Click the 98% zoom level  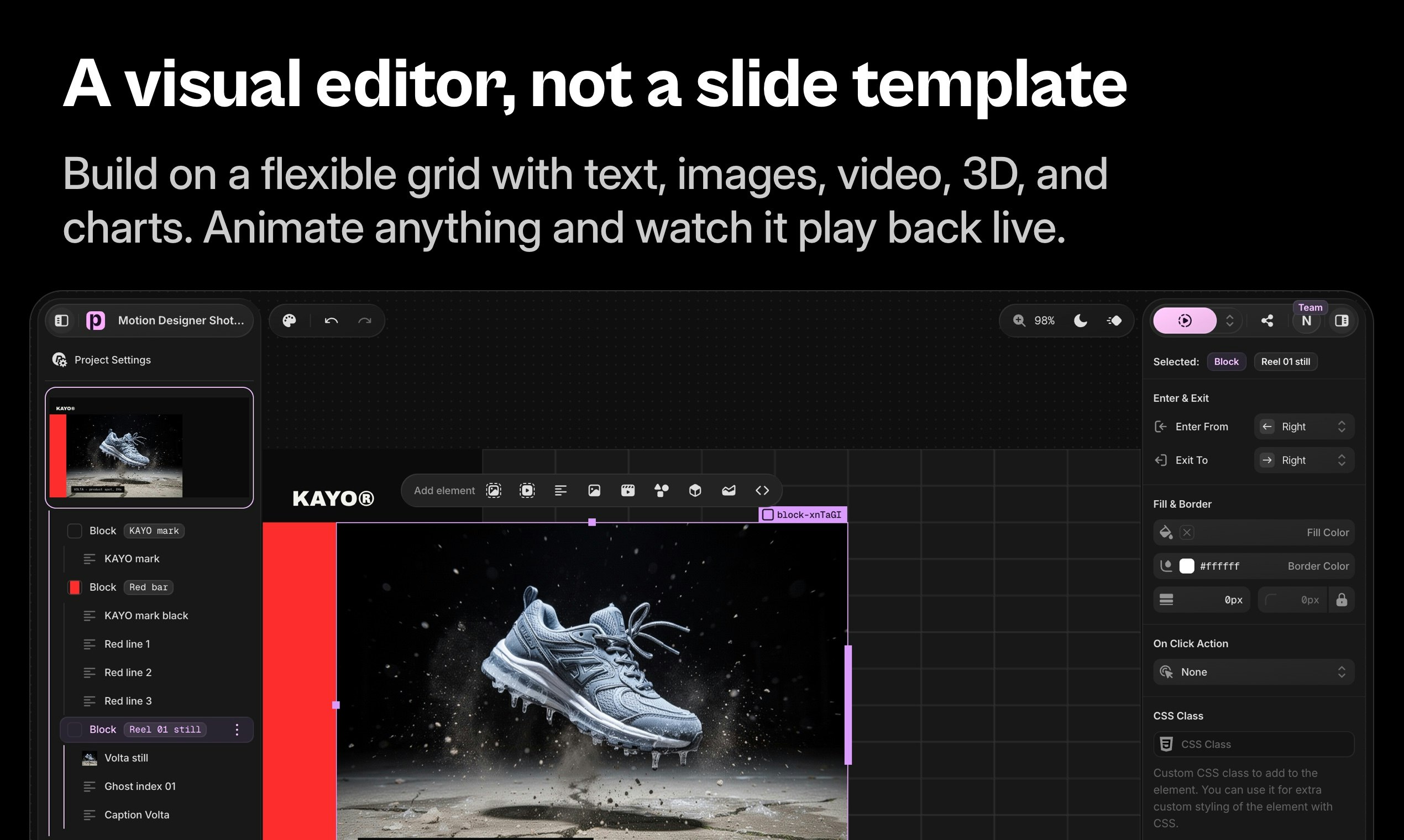pyautogui.click(x=1044, y=321)
